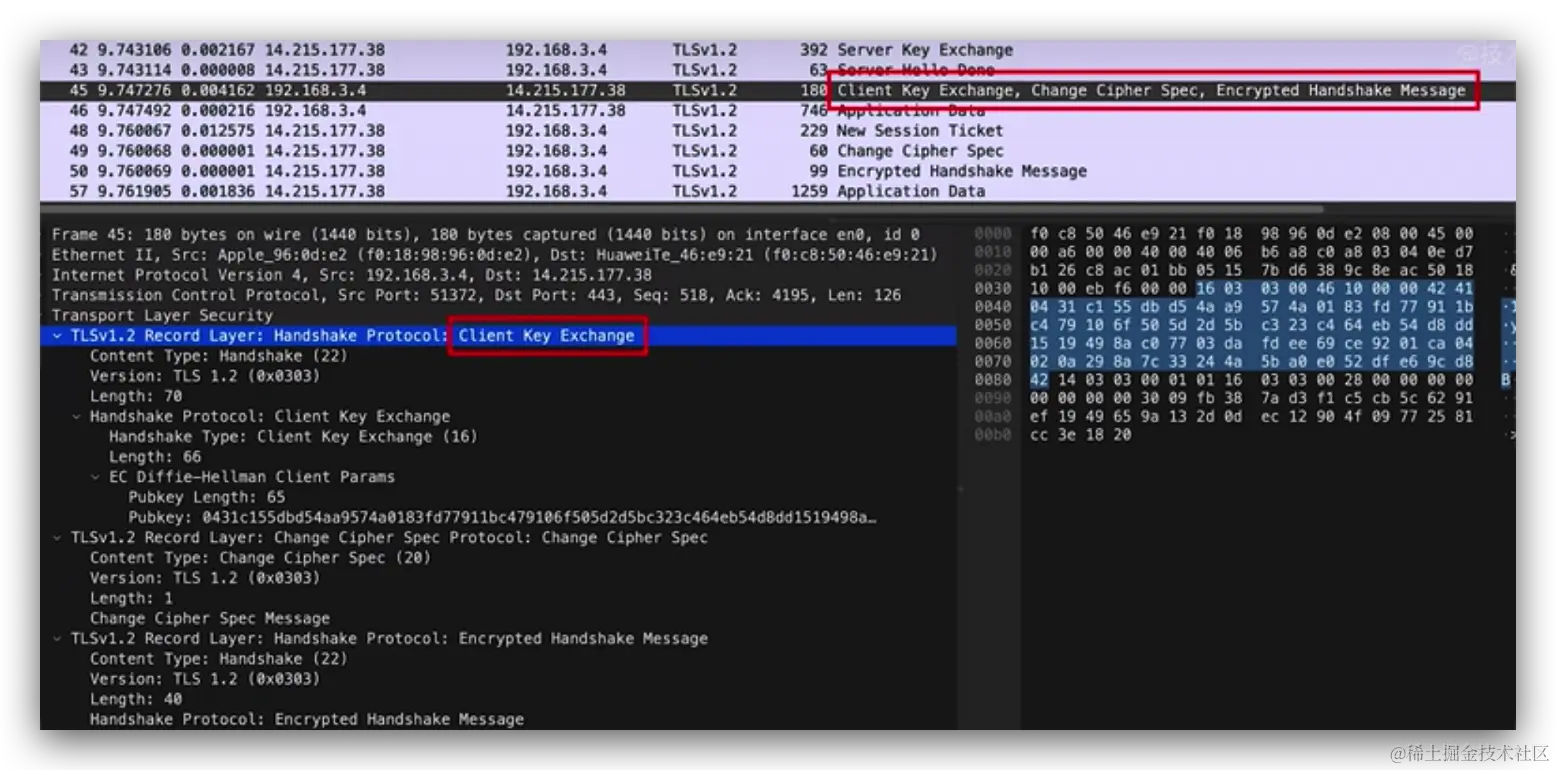
Task: Click Content Type: Change Cipher Spec (20)
Action: (x=260, y=557)
